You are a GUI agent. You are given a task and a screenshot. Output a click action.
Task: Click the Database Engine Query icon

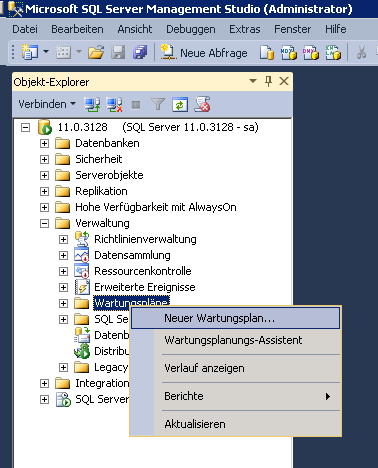coord(267,53)
